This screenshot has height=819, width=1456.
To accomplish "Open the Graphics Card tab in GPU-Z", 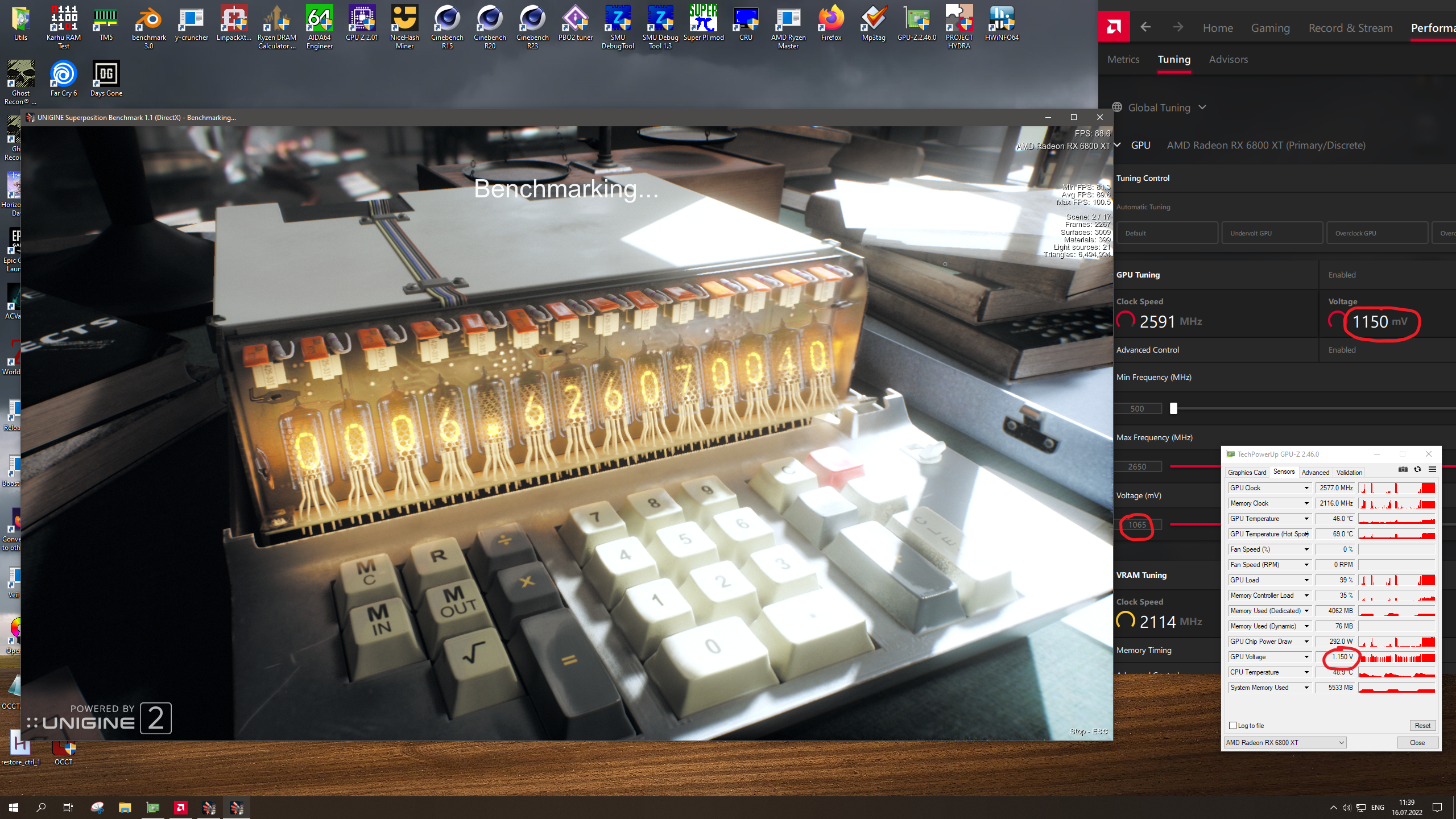I will (1247, 472).
